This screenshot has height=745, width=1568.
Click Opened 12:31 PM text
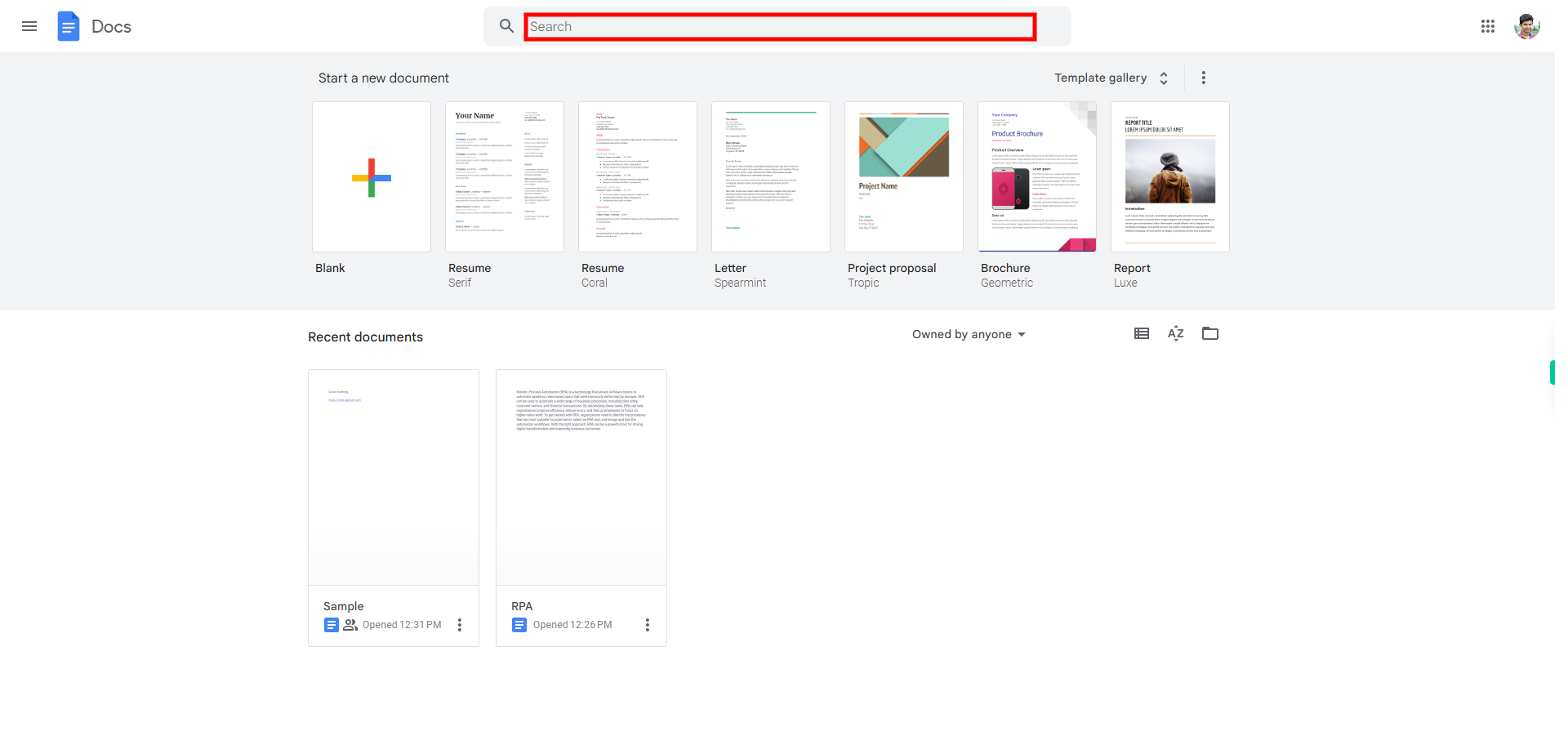point(402,625)
